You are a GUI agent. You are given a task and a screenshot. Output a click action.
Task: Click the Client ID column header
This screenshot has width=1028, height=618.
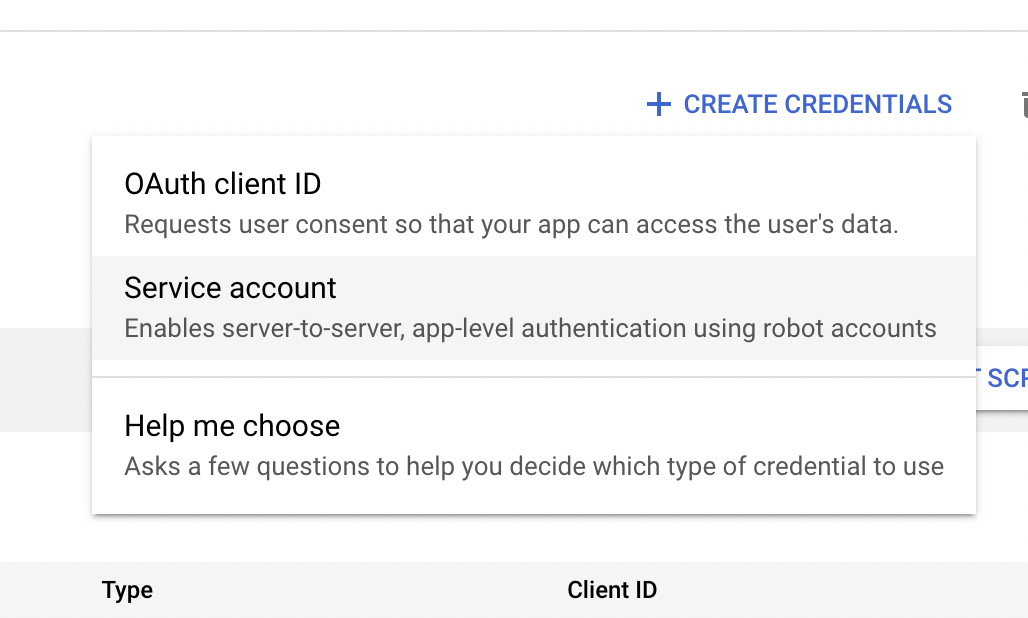tap(612, 590)
